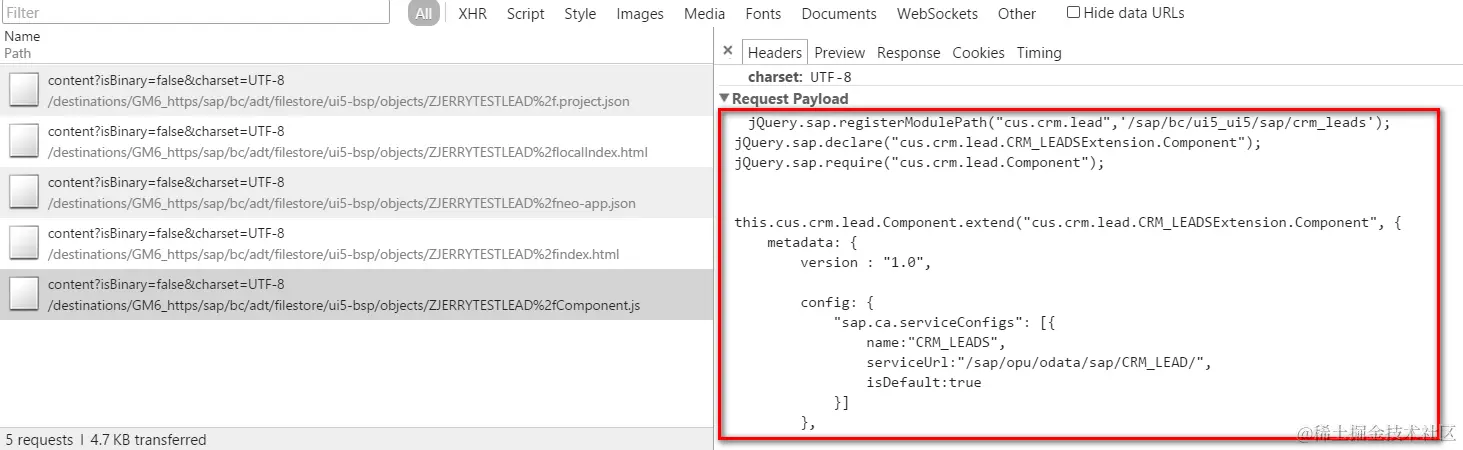Switch to the Timing tab
Viewport: 1463px width, 450px height.
tap(1039, 53)
